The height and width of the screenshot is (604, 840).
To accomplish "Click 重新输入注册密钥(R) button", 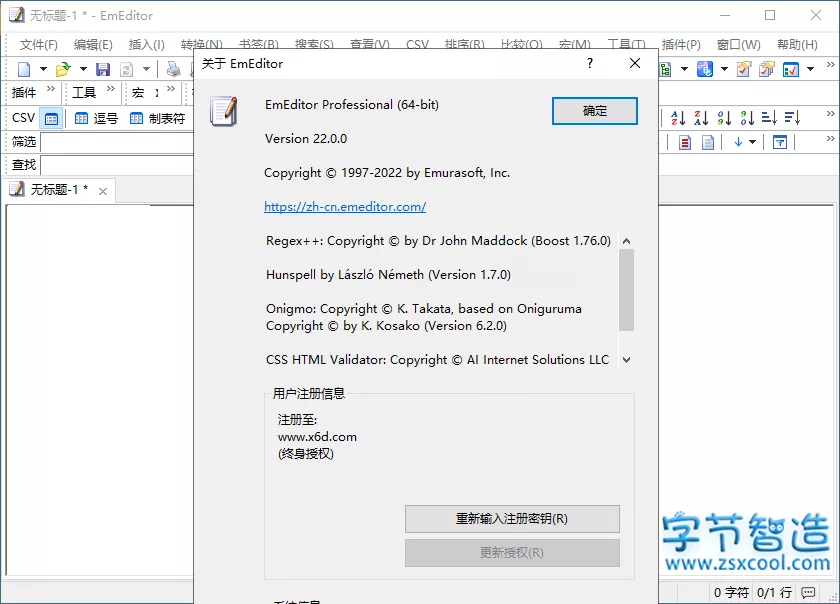I will (x=512, y=519).
